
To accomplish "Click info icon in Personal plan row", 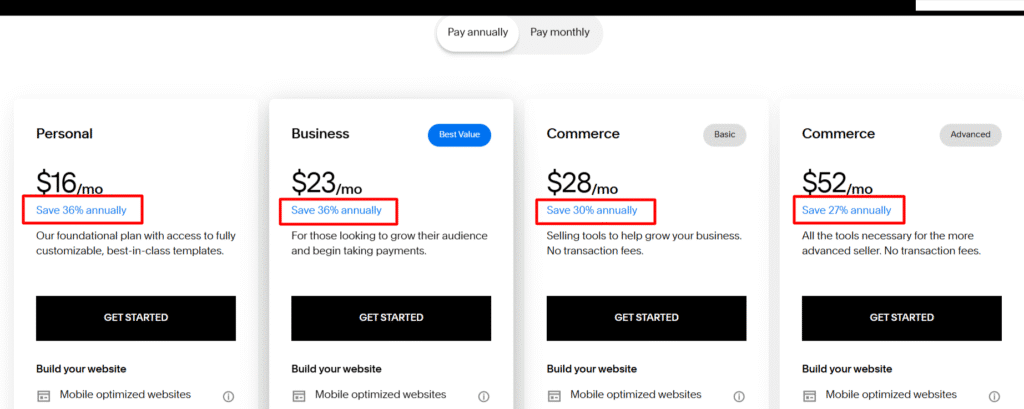I will [228, 397].
